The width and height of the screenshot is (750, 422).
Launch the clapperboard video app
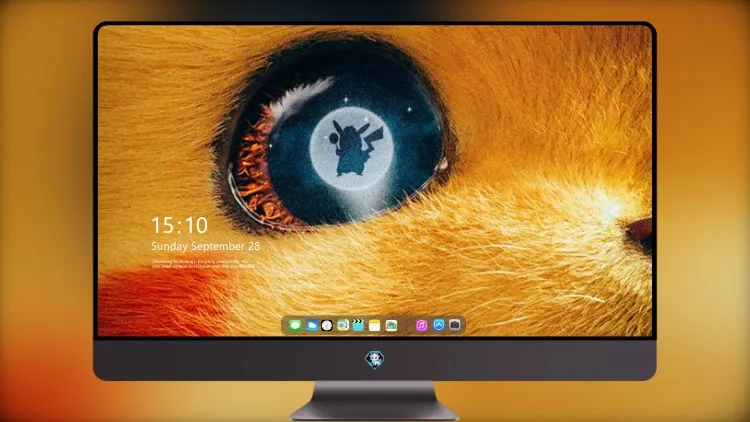tap(358, 325)
